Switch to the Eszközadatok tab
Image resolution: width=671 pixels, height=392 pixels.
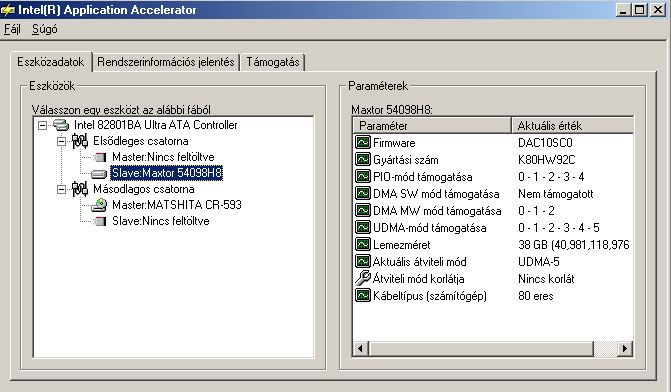coord(50,62)
